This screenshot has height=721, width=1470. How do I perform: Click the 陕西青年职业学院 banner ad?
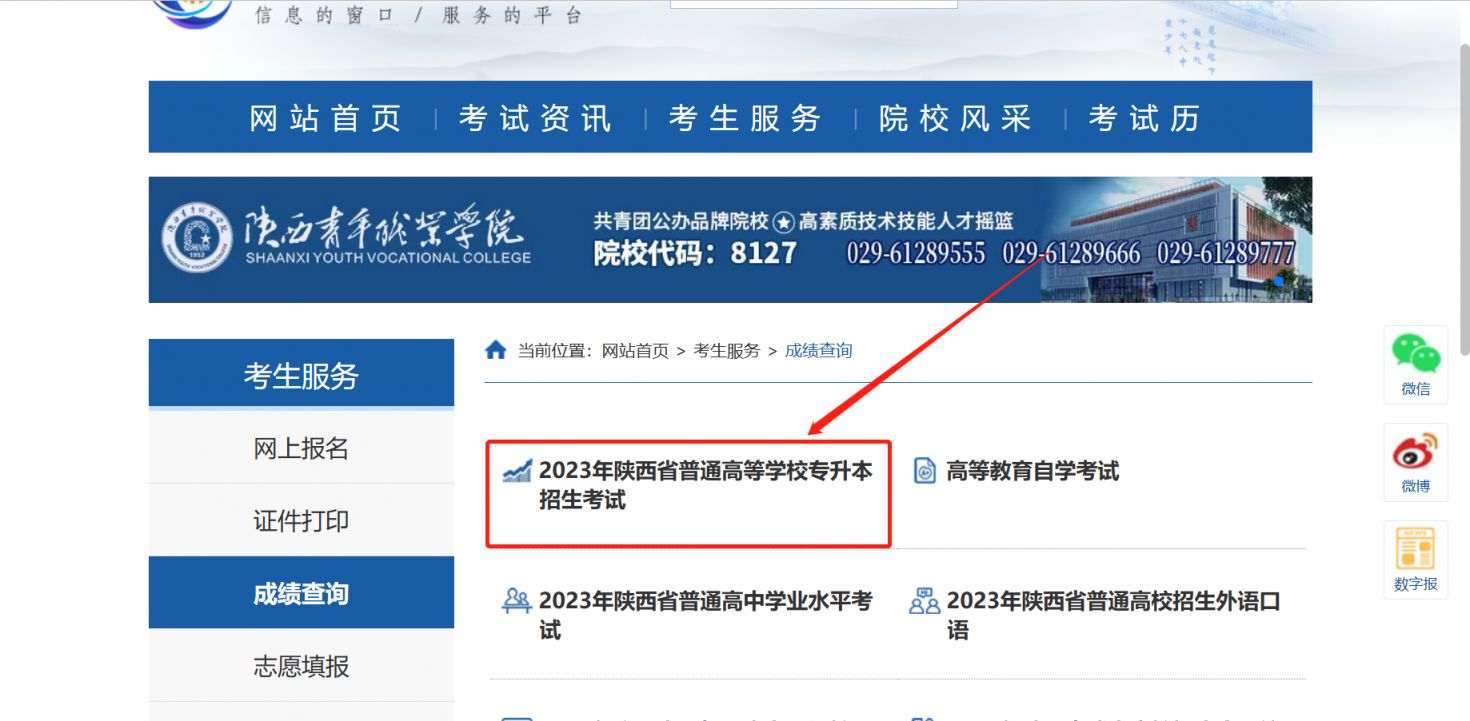click(730, 239)
